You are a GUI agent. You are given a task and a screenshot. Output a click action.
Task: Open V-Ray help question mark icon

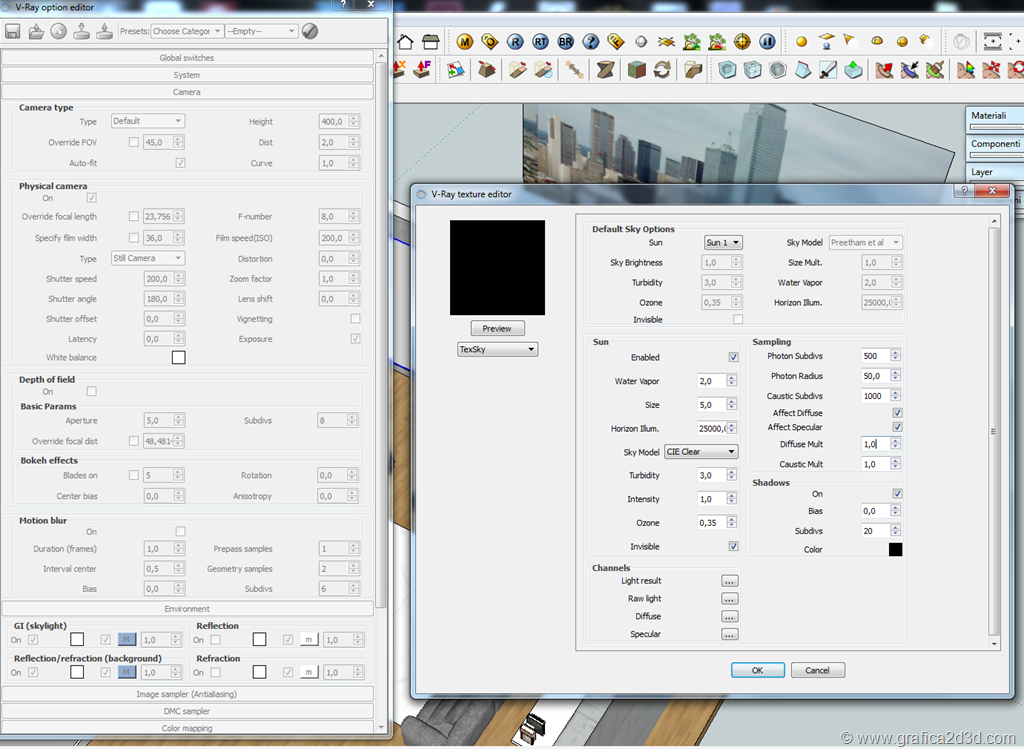591,42
